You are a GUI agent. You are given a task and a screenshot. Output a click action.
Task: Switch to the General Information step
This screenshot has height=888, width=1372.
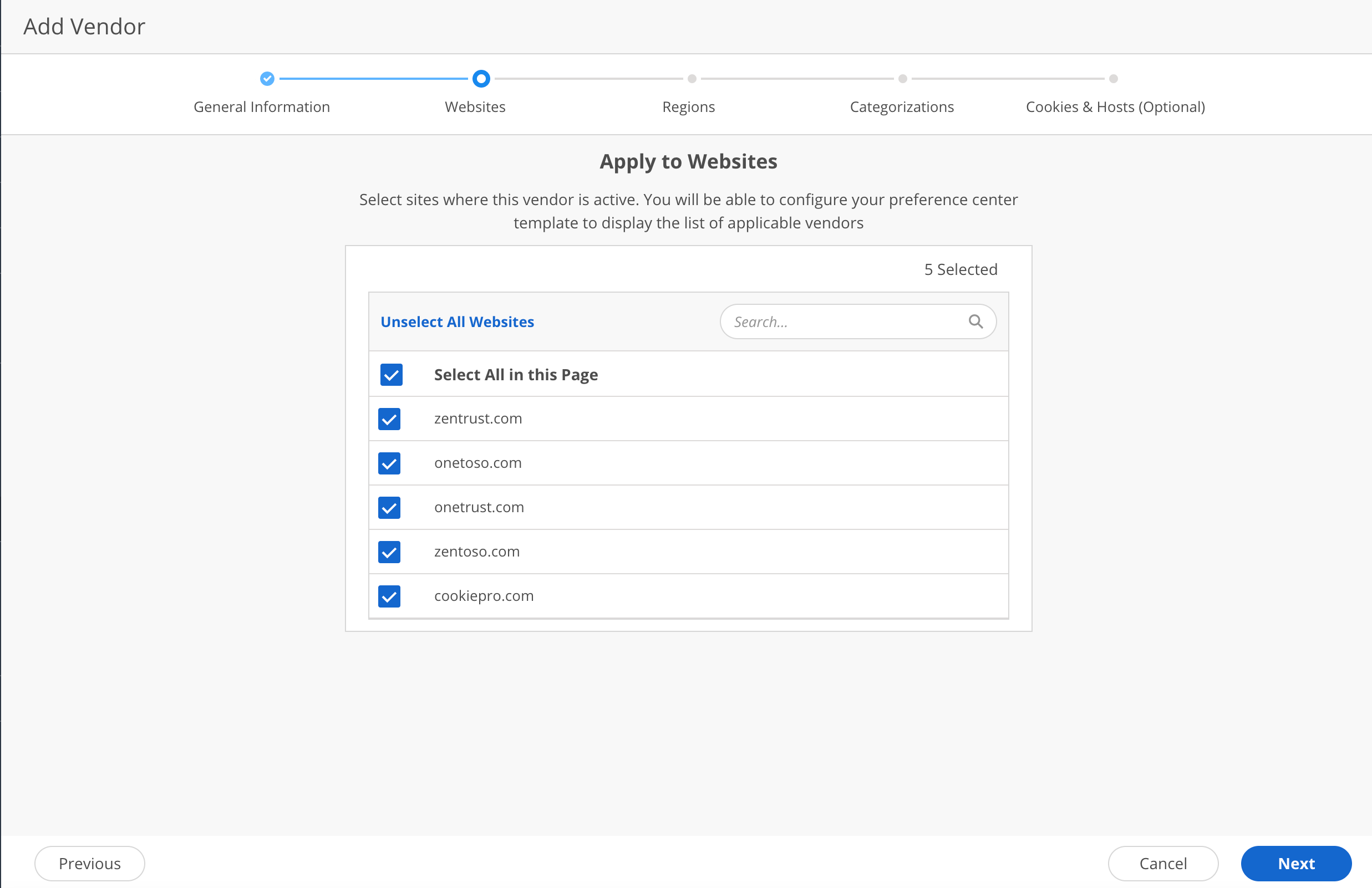[261, 106]
